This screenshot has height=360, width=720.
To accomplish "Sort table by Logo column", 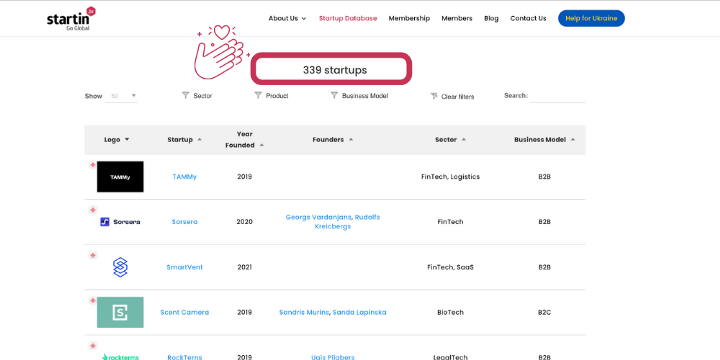I will [117, 140].
